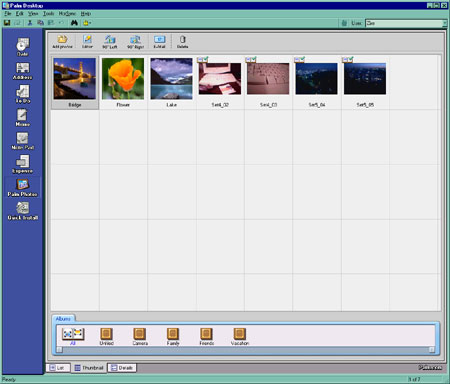
Task: Select the Set5_04 night city thumbnail
Action: point(316,79)
